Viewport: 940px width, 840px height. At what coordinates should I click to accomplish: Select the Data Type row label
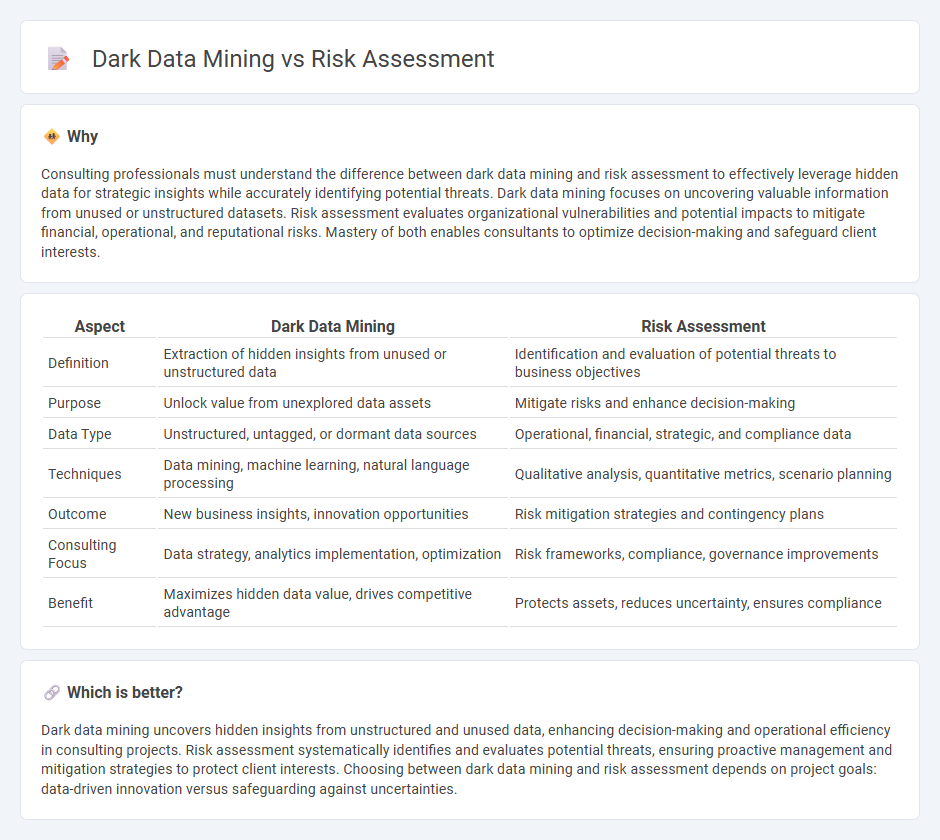80,434
